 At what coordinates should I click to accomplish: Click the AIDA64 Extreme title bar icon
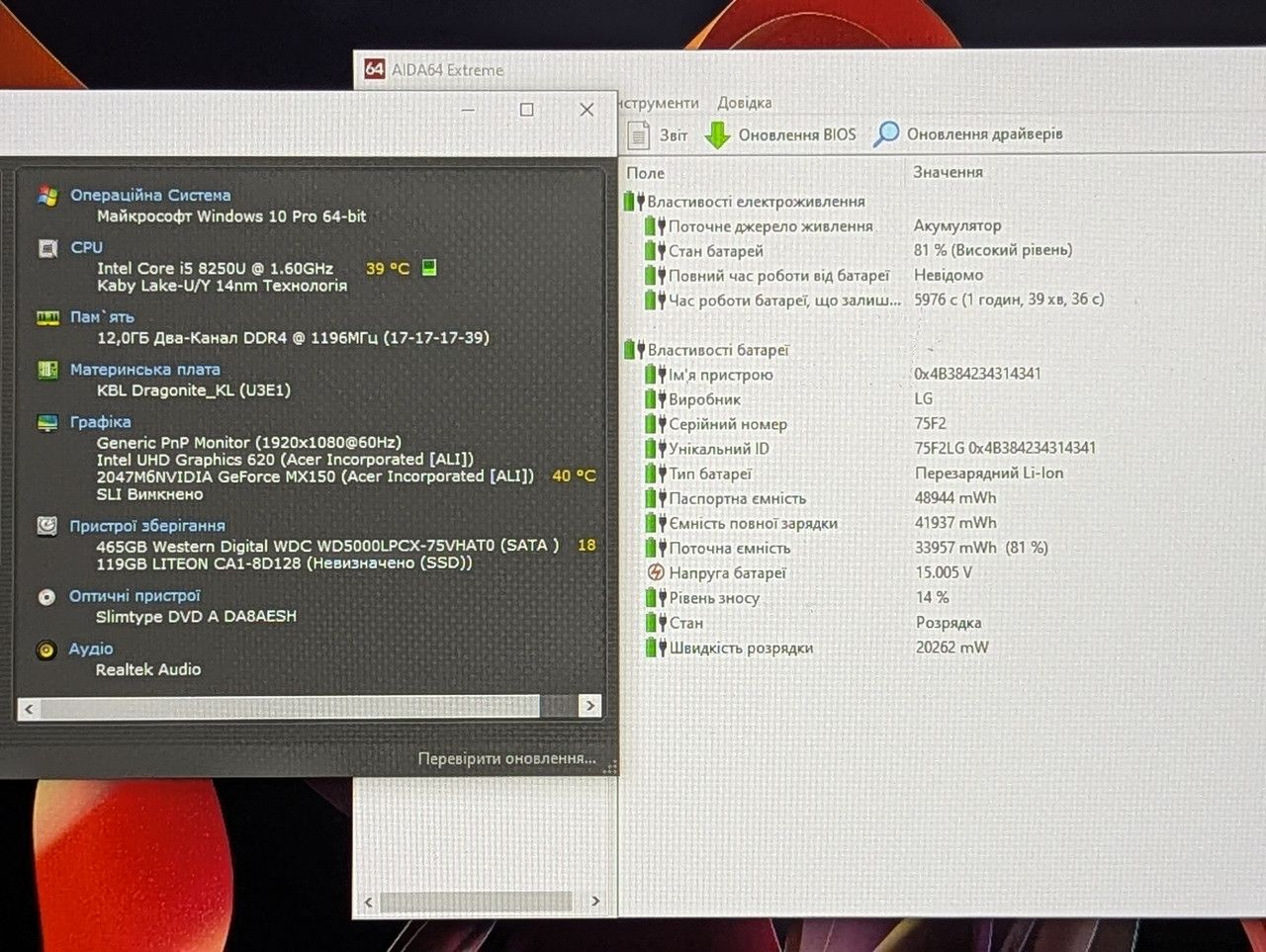click(x=374, y=69)
